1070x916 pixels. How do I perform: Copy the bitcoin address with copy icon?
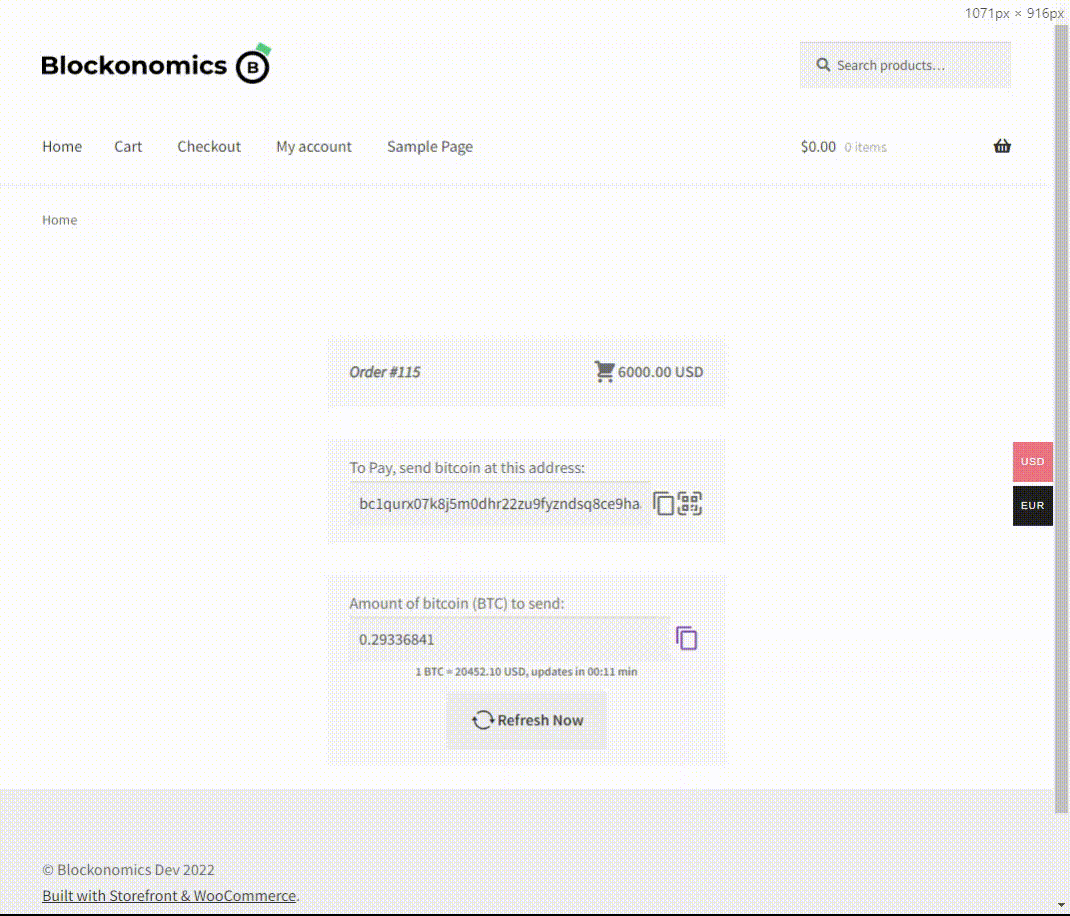pos(663,504)
